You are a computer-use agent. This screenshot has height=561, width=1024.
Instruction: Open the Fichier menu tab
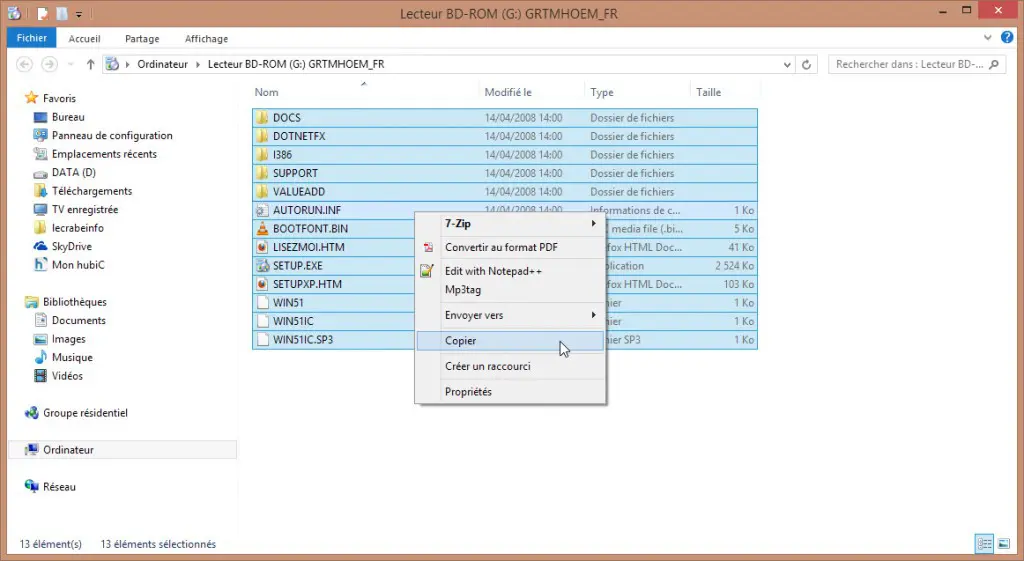(32, 39)
